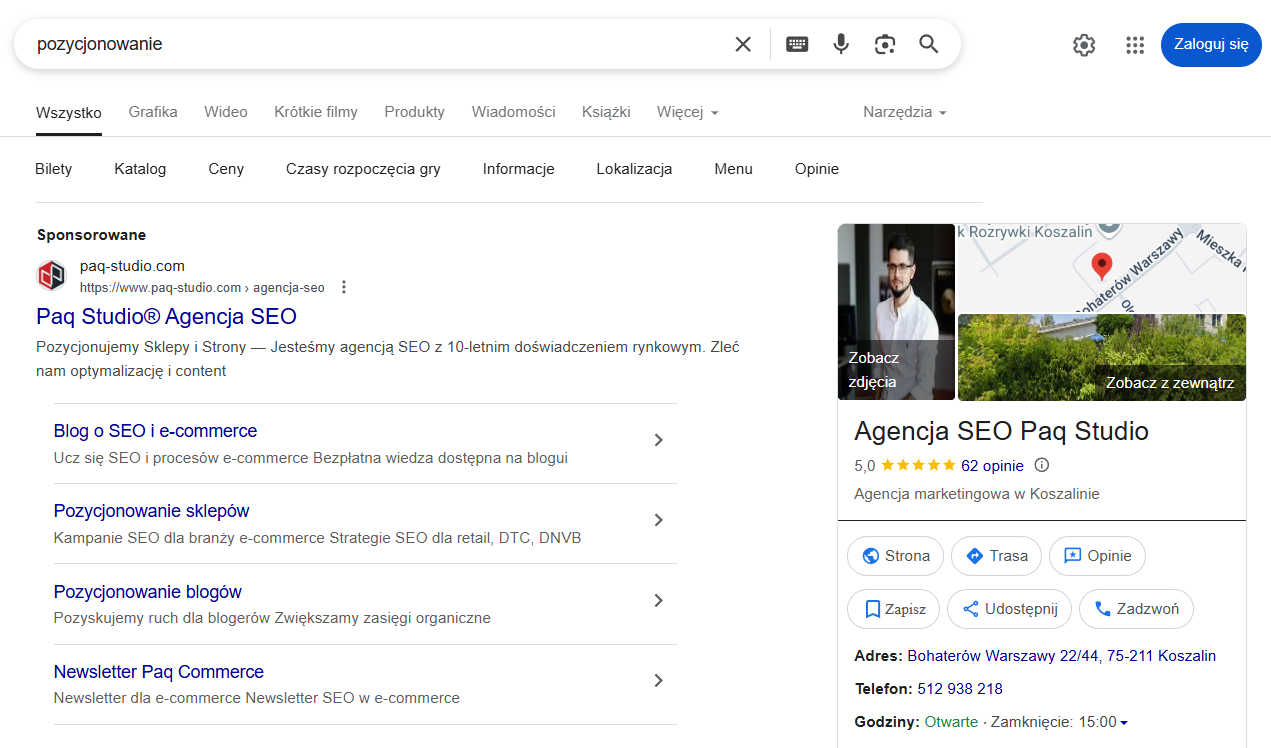This screenshot has height=748, width=1271.
Task: Select the Katalog filter chip
Action: (140, 169)
